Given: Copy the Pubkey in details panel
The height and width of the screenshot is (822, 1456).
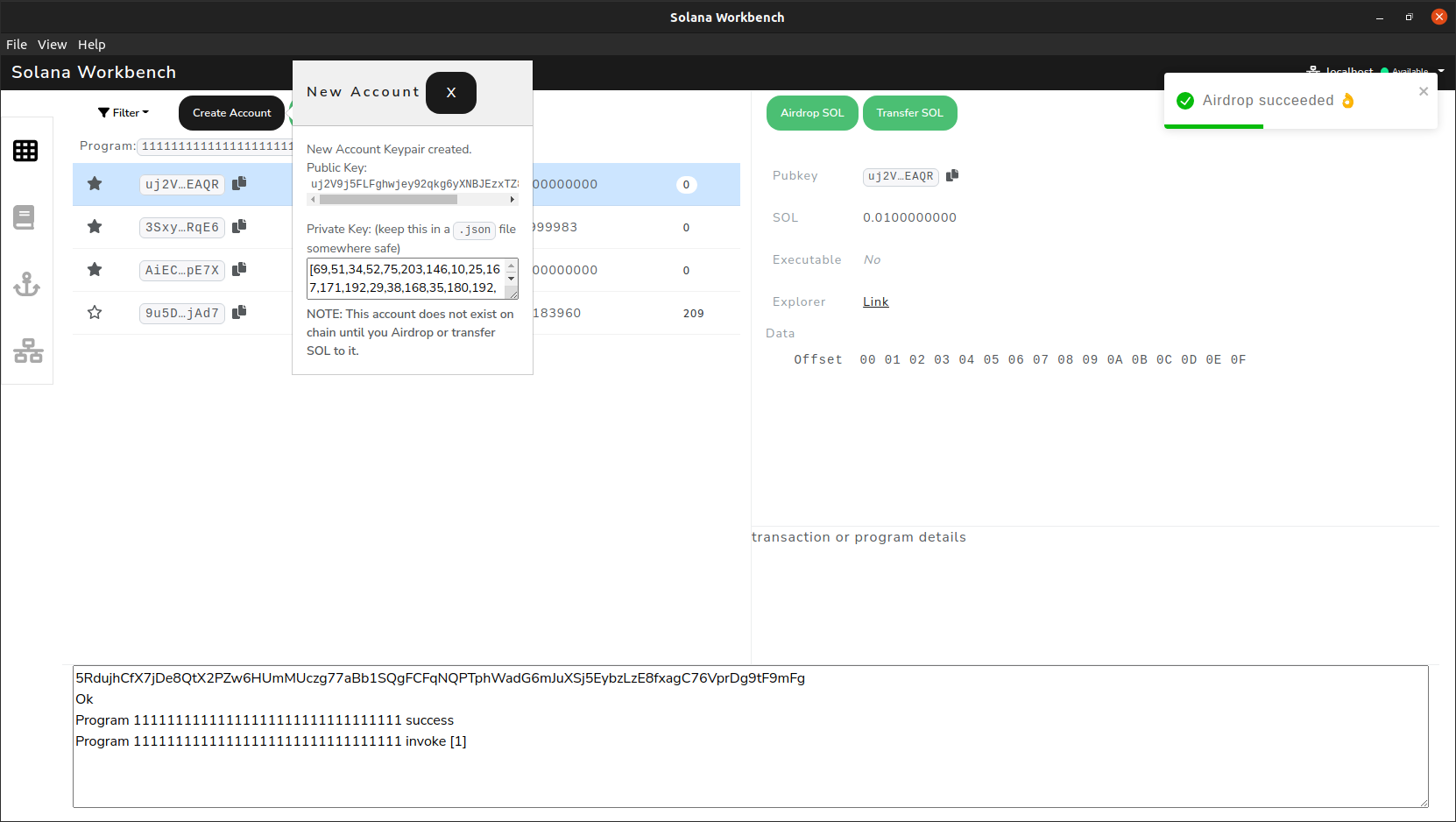Looking at the screenshot, I should [952, 175].
